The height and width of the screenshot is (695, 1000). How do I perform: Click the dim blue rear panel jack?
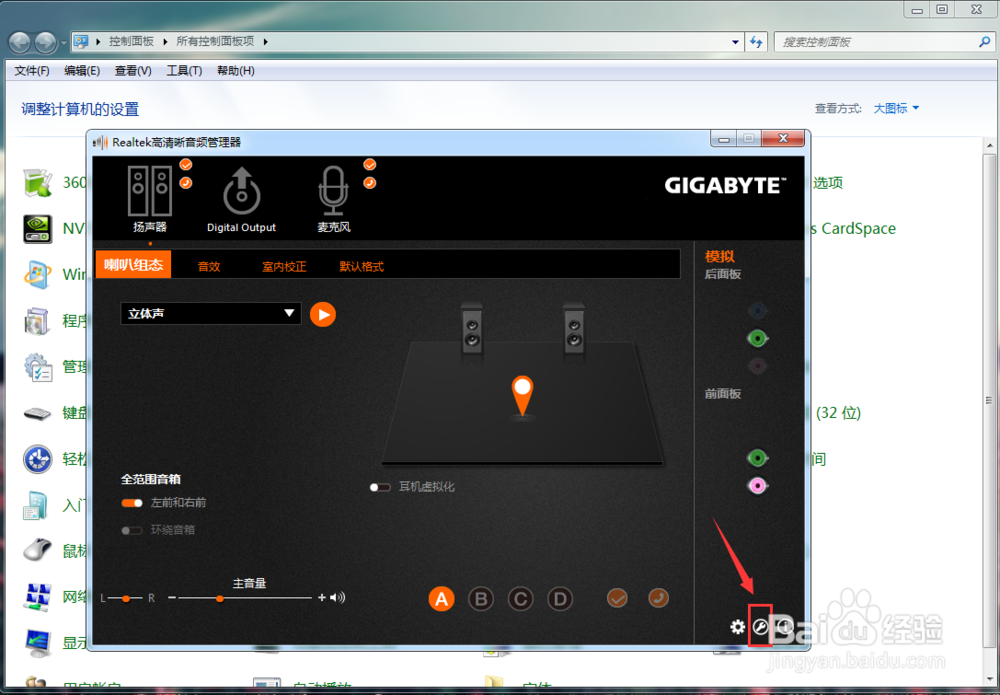(x=757, y=311)
